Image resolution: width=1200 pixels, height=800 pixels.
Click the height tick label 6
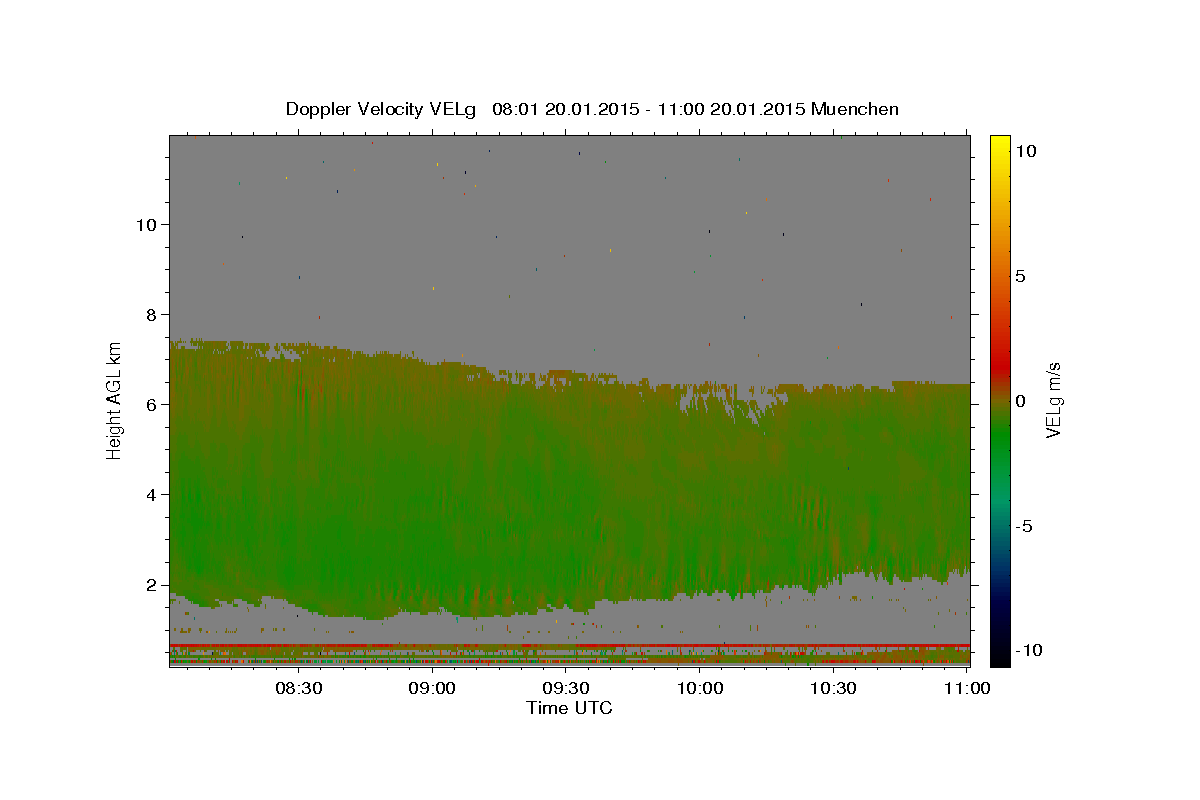[x=152, y=404]
